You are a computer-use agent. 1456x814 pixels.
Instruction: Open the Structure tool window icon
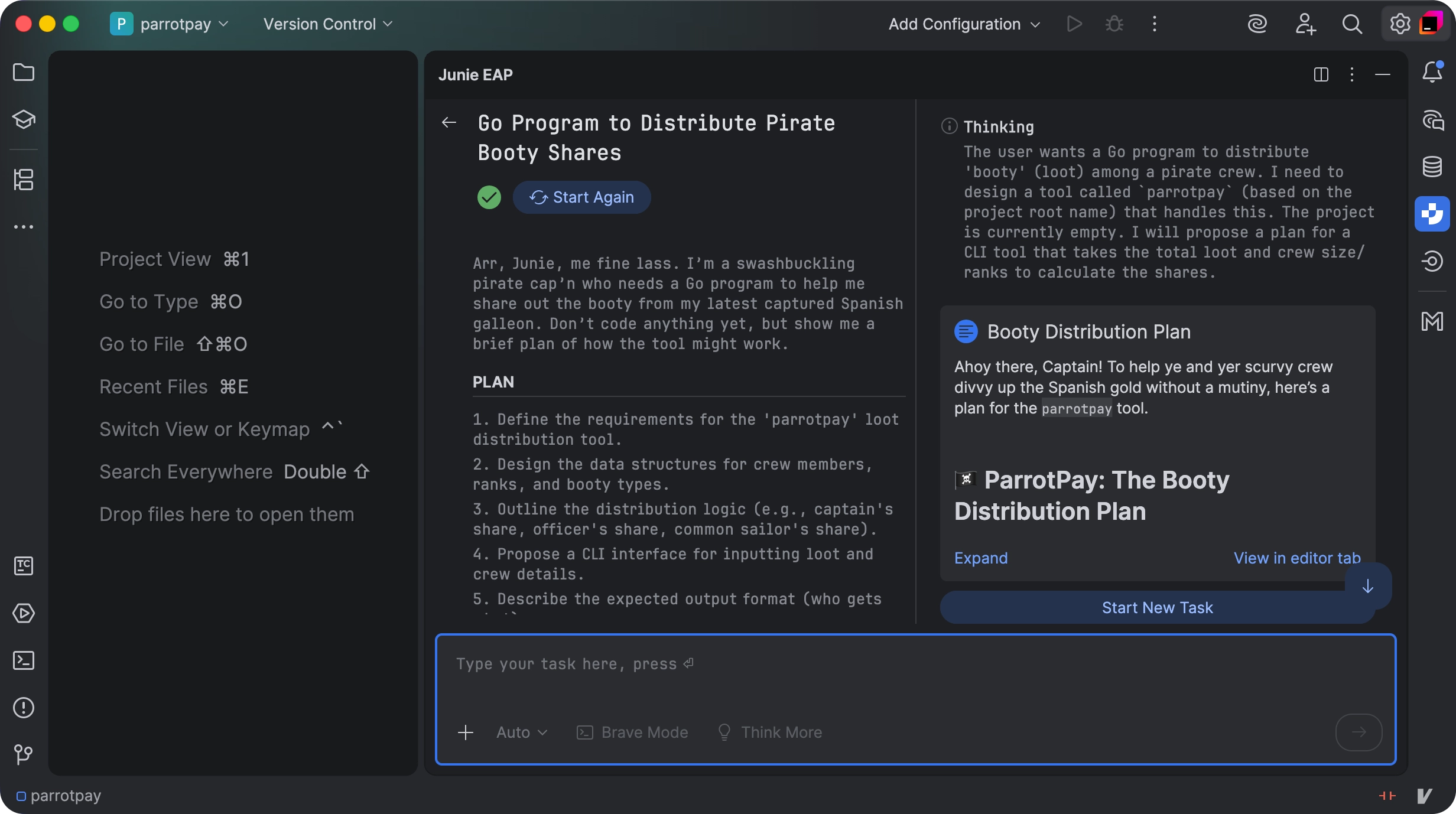24,180
